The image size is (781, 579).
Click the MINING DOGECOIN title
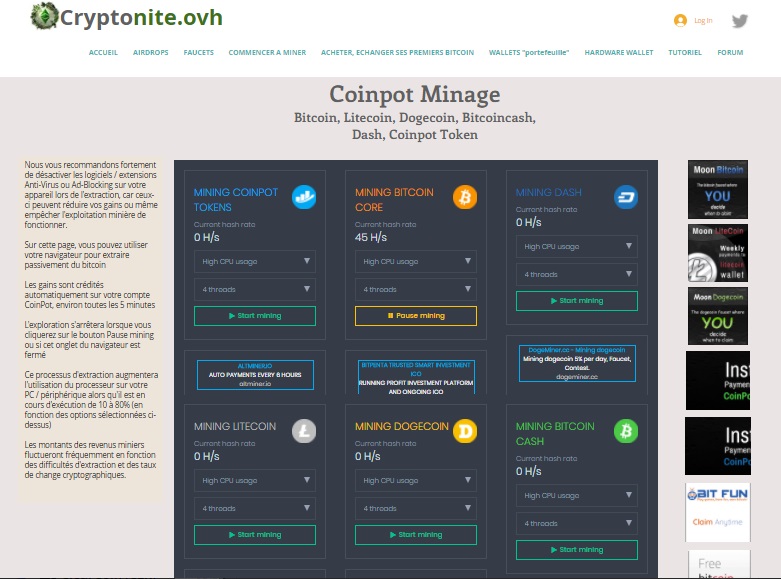401,427
